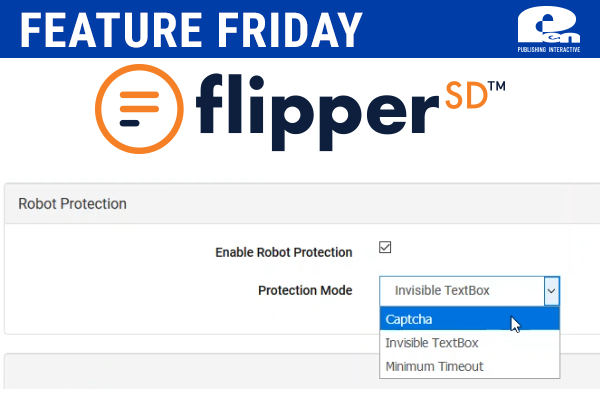
Task: Open the Protection Mode dropdown arrow
Action: (x=551, y=291)
